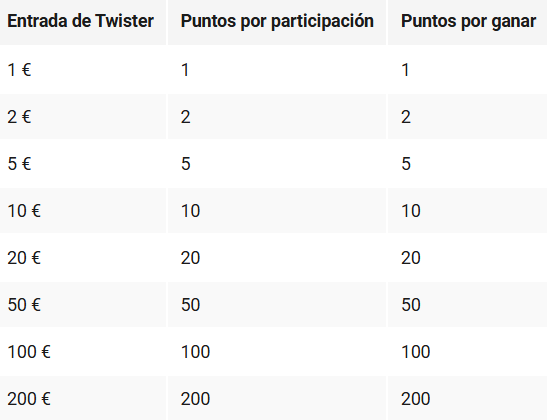Click the 'Puntos por participación' header
Viewport: 547px width, 420px height.
pos(277,21)
